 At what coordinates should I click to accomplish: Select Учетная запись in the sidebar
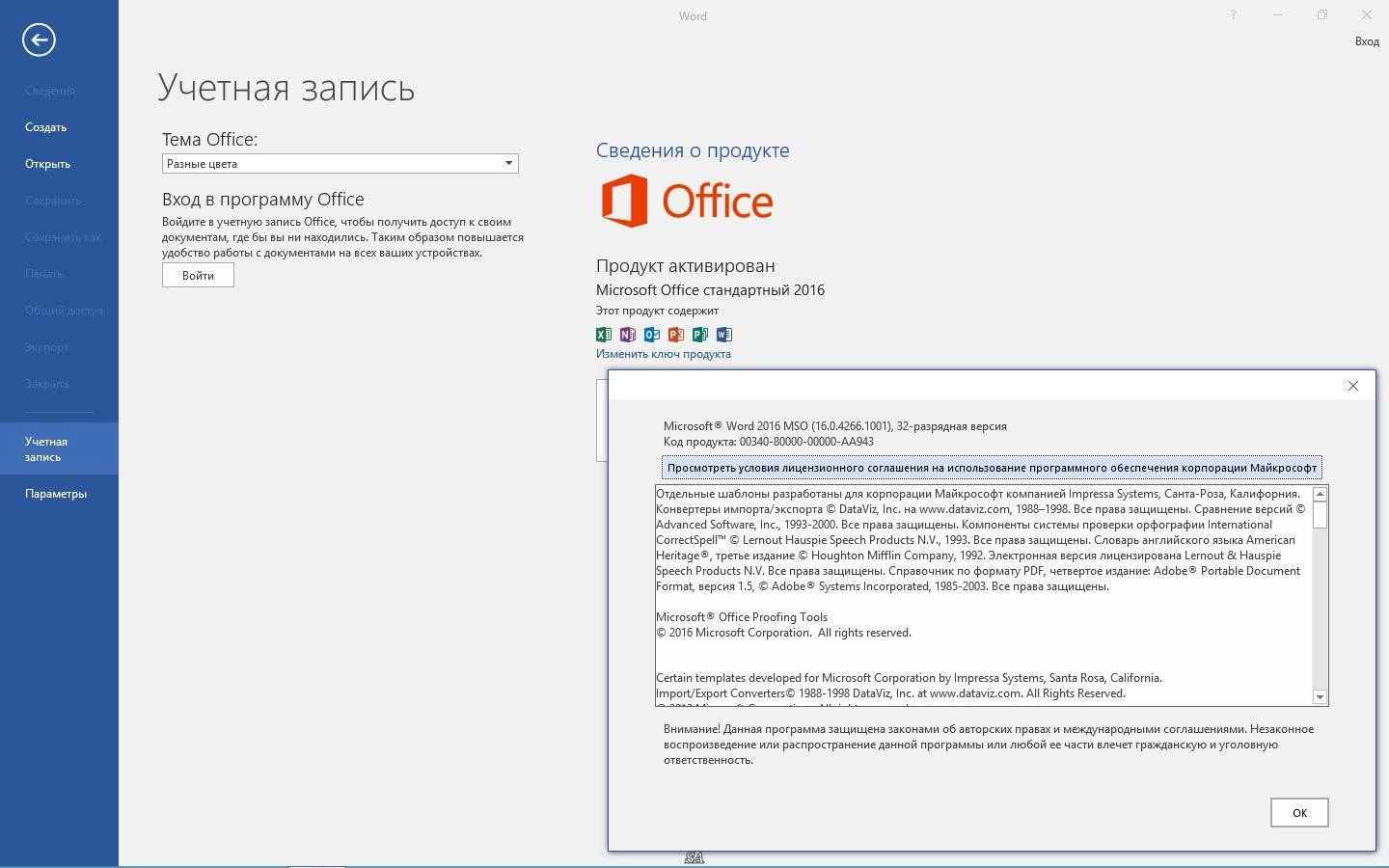(59, 448)
